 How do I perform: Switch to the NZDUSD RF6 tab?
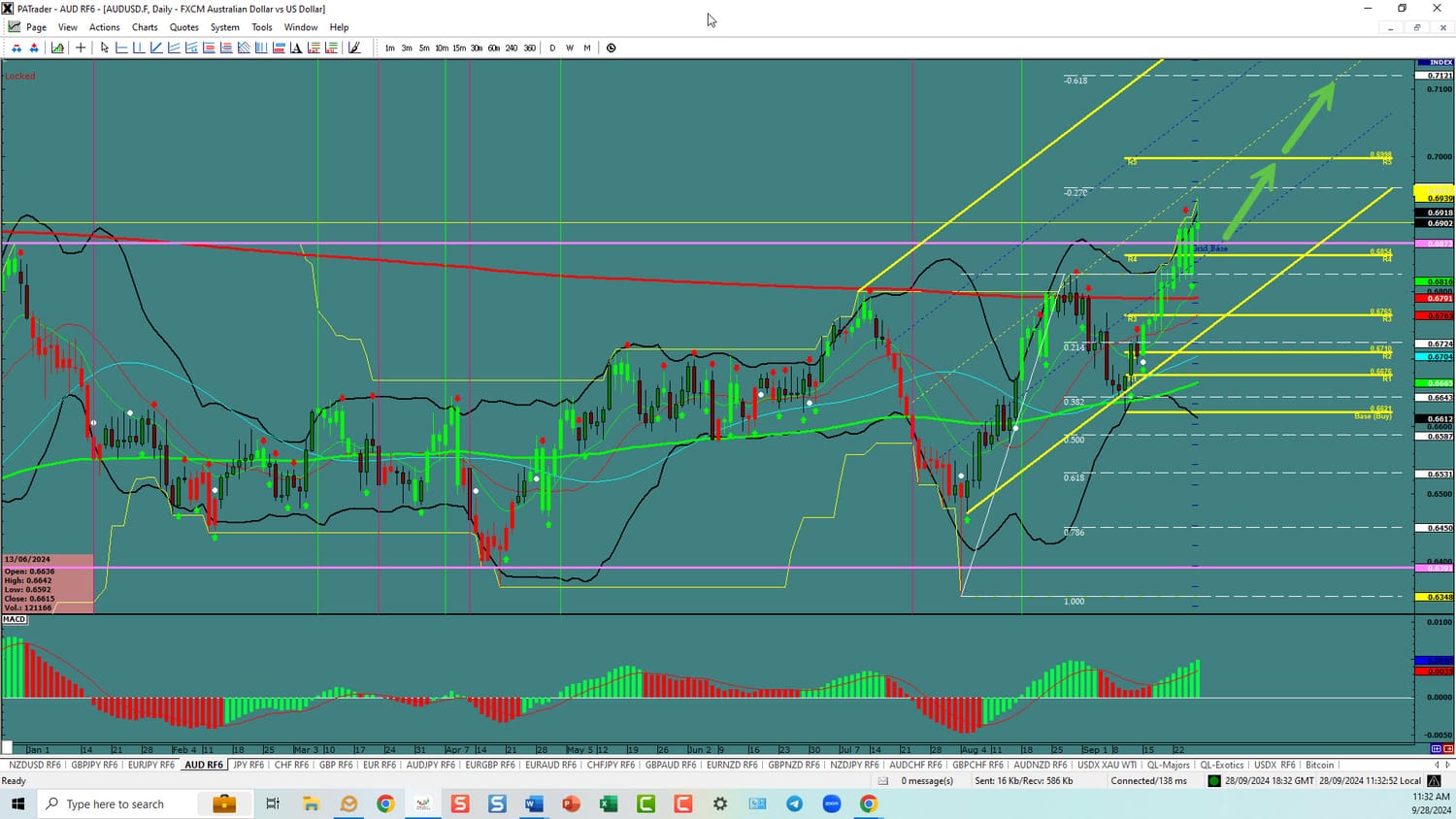pyautogui.click(x=35, y=765)
